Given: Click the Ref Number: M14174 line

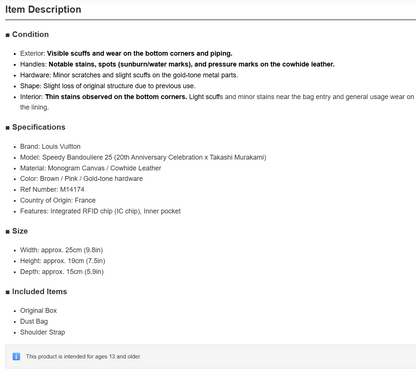Looking at the screenshot, I should tap(52, 189).
